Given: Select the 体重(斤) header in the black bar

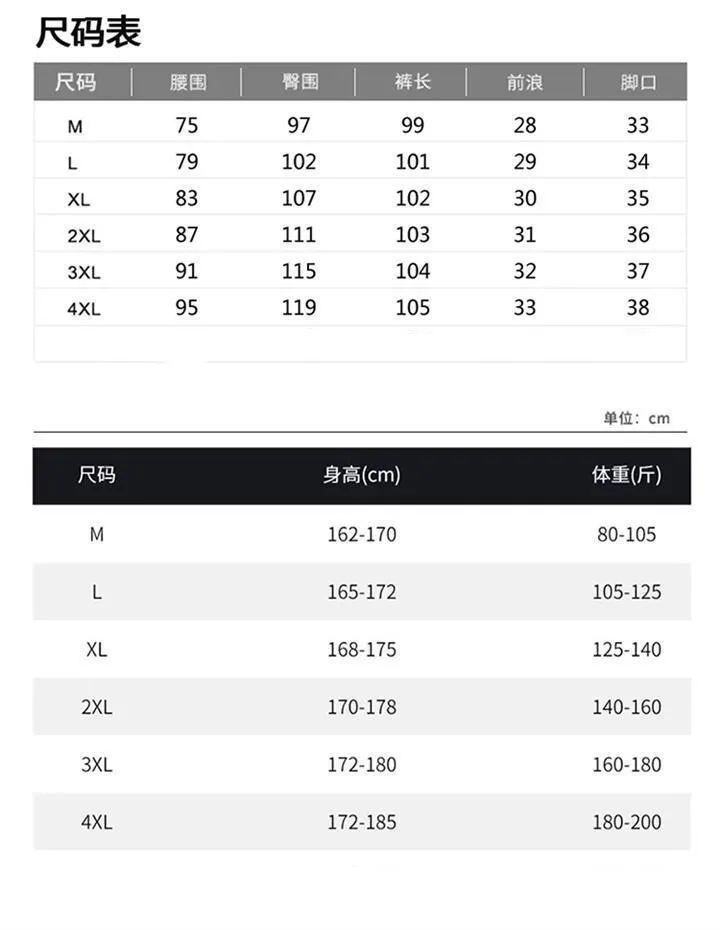Looking at the screenshot, I should [626, 475].
